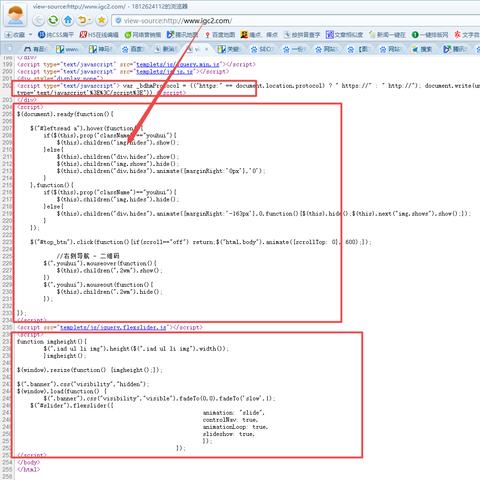Click the </body> closing tag
The height and width of the screenshot is (480, 480).
click(x=28, y=463)
